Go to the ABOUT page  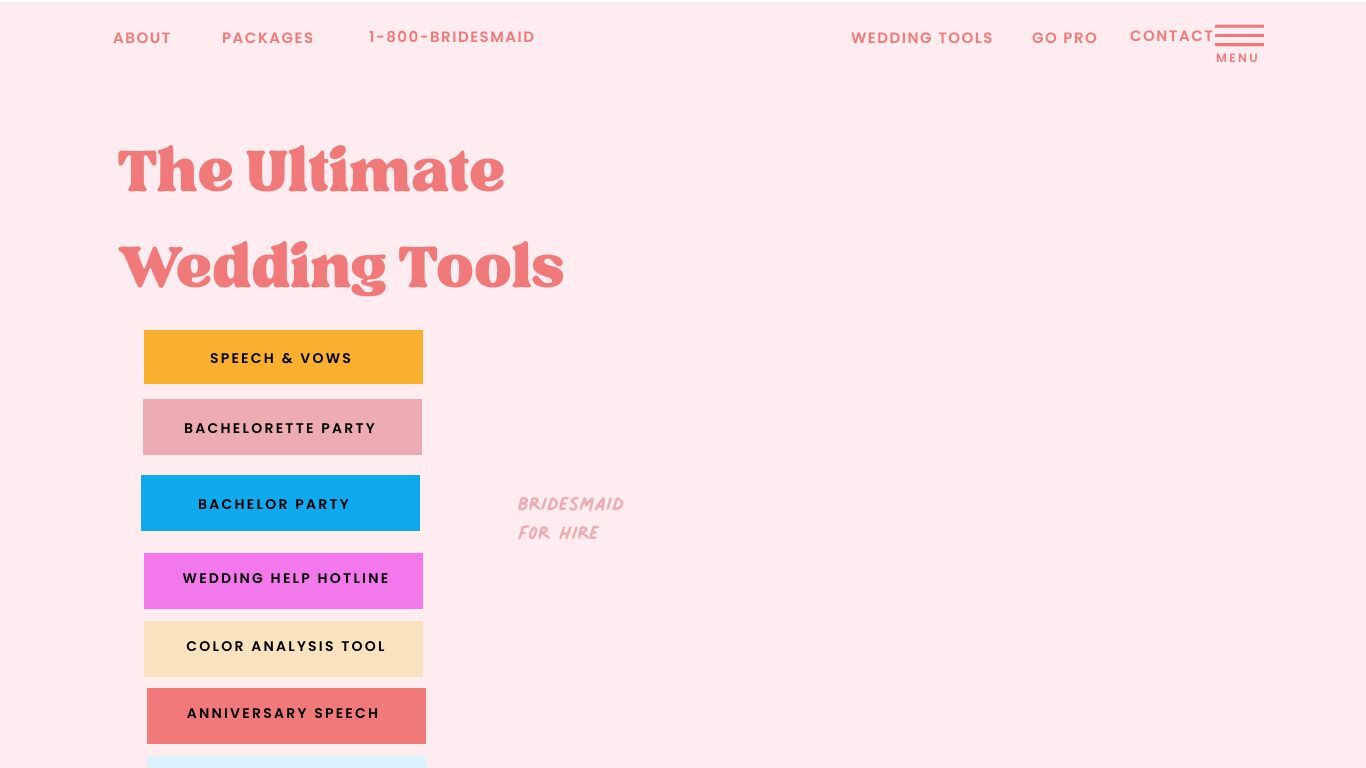click(142, 38)
